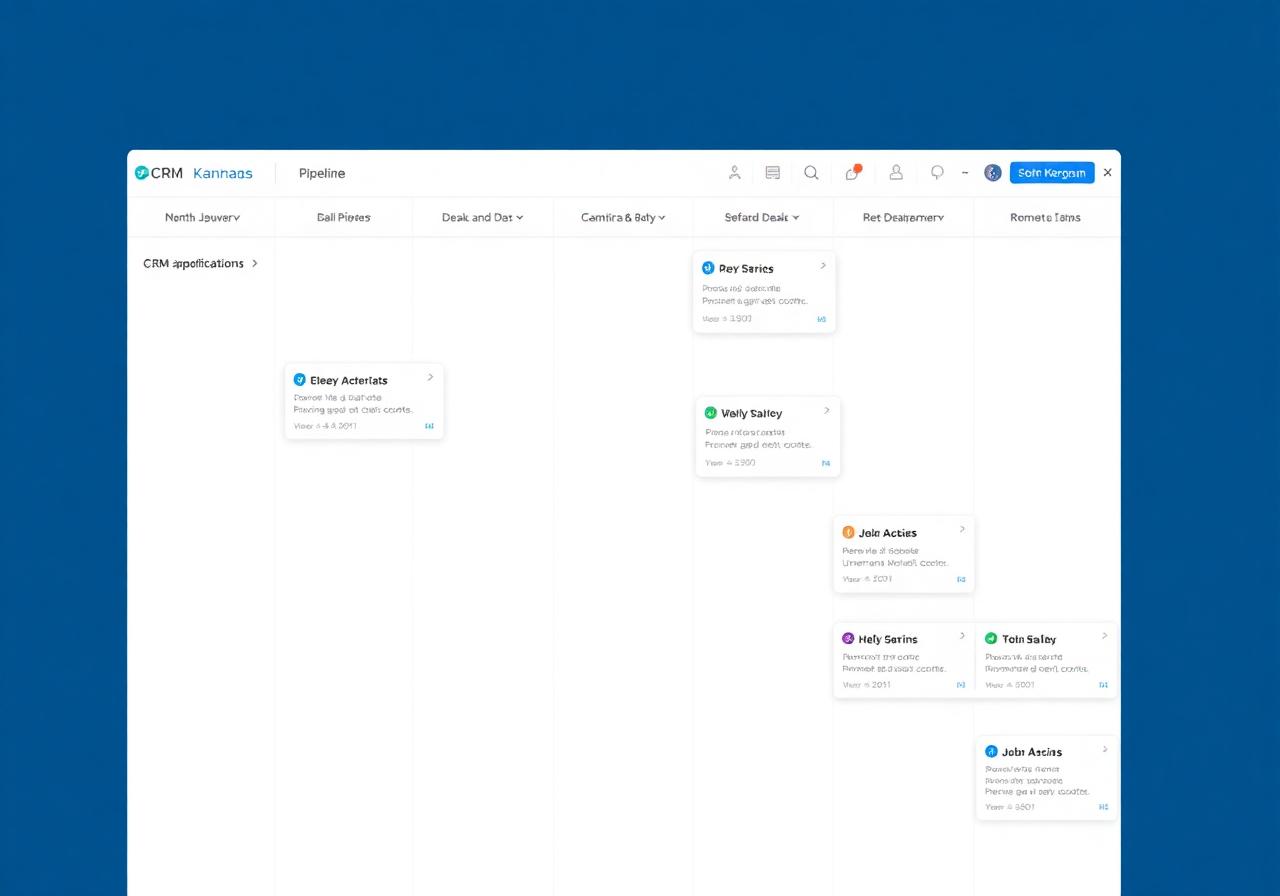Click the blue avatar on Eleey Acteriats card
The width and height of the screenshot is (1280, 896).
pos(299,380)
